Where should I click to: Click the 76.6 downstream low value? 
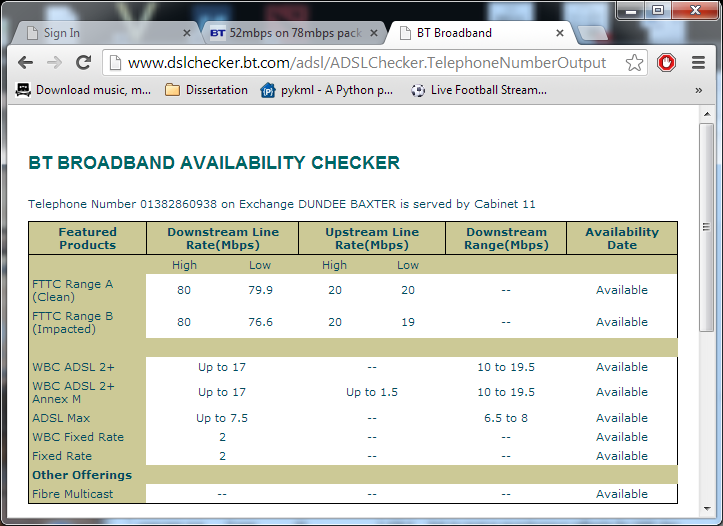tap(261, 322)
